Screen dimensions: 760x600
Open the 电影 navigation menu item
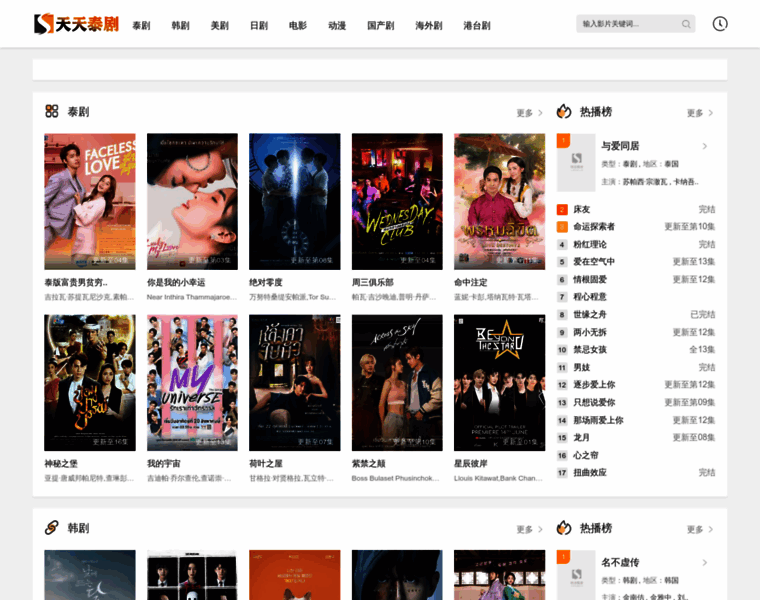[298, 26]
